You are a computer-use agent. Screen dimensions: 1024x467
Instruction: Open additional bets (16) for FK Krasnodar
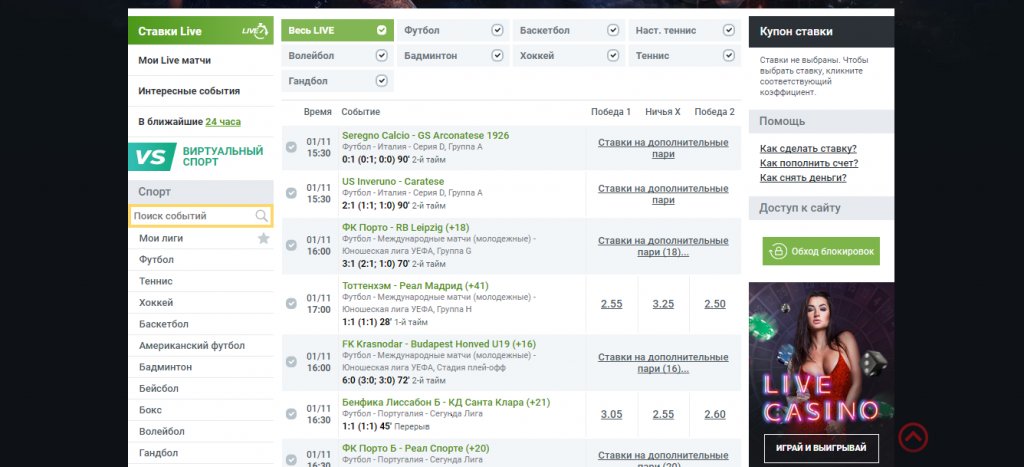click(x=663, y=363)
